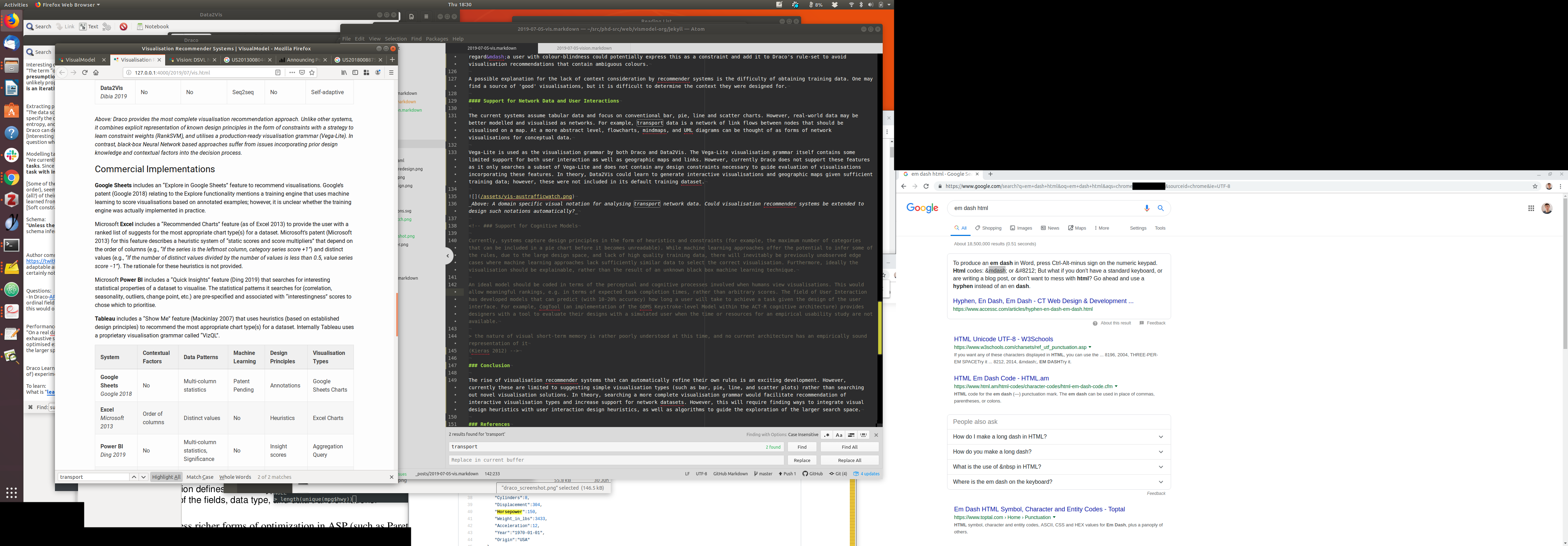Click Firefox reader view icon in address bar
The image size is (1568, 546).
[278, 72]
